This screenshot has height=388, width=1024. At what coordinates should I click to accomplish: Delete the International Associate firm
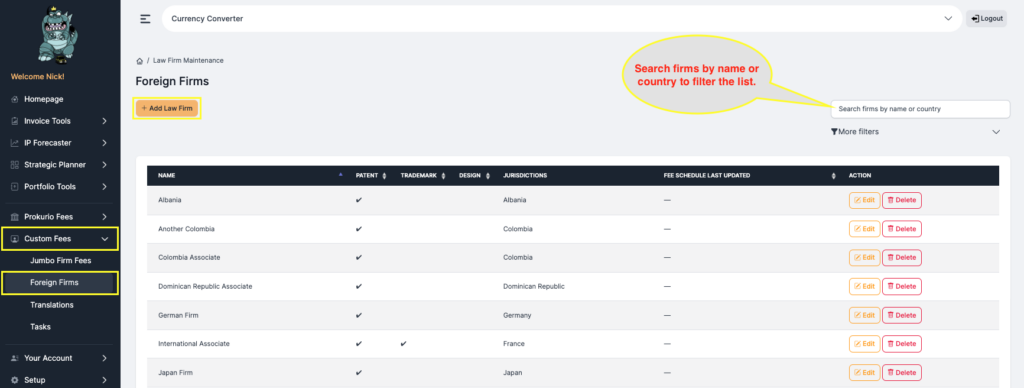click(902, 344)
